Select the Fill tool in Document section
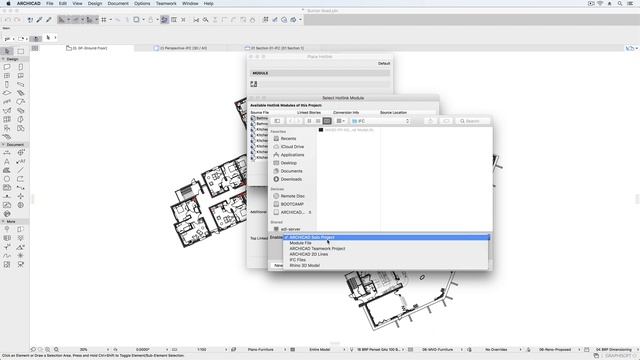 [x=7, y=170]
